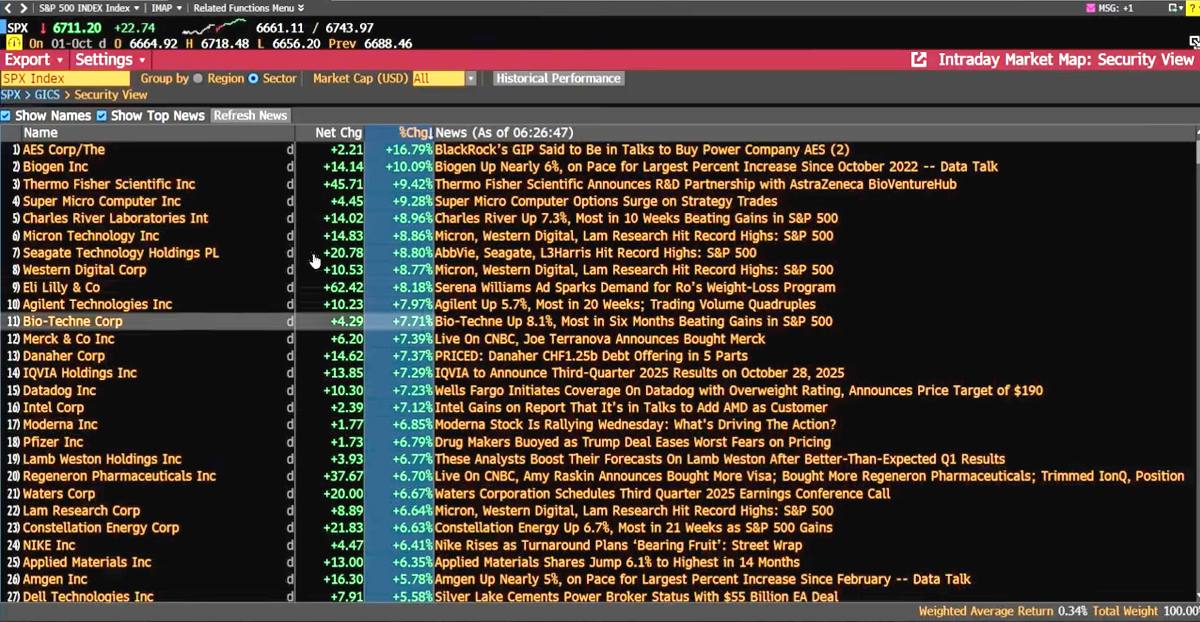Expand the Settings dropdown menu
The height and width of the screenshot is (622, 1200).
[110, 60]
